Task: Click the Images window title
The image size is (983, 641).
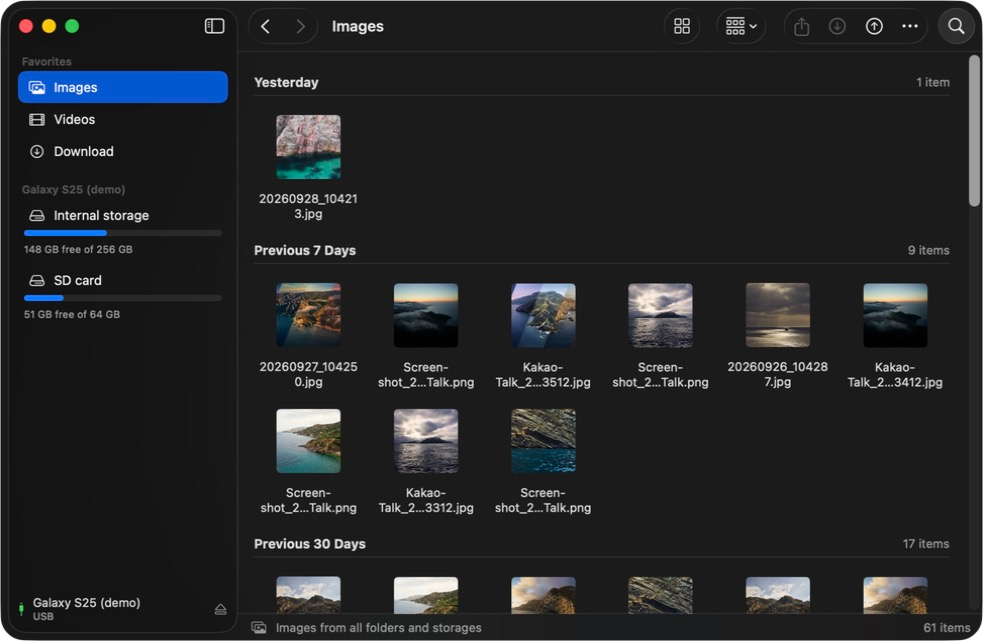Action: tap(357, 26)
